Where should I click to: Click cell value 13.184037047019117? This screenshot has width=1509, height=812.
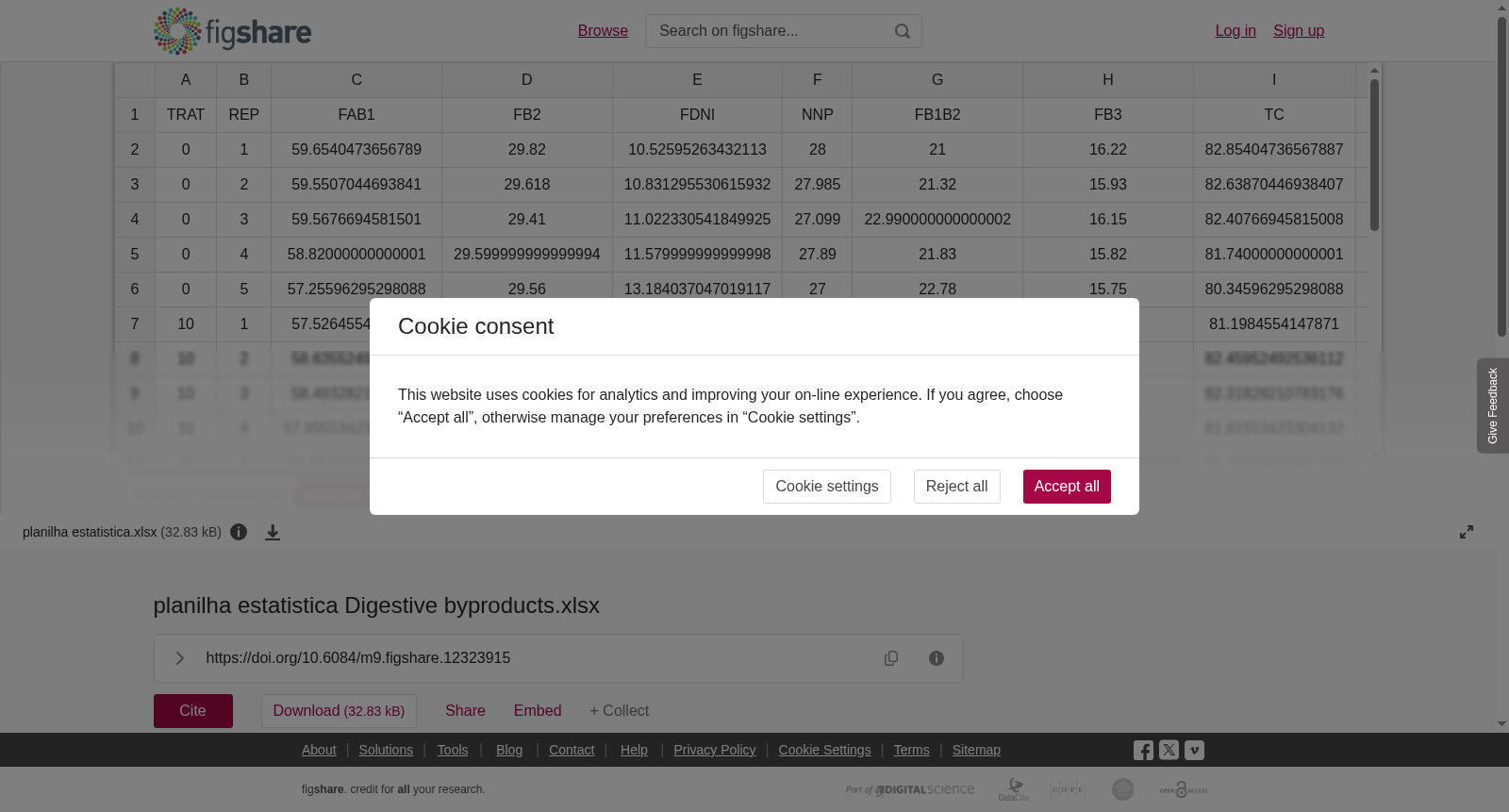pyautogui.click(x=697, y=290)
